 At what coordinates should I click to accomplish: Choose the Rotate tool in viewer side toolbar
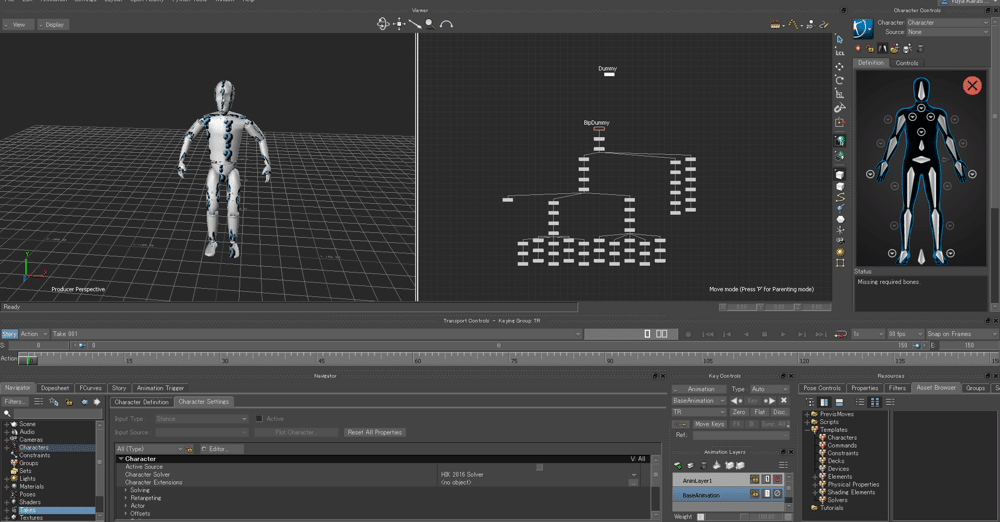tap(840, 80)
